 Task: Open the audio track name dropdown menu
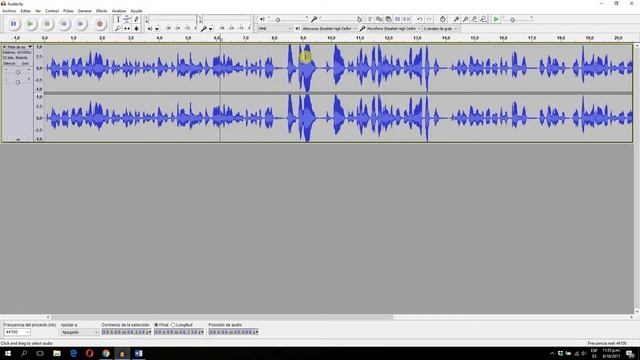point(19,47)
